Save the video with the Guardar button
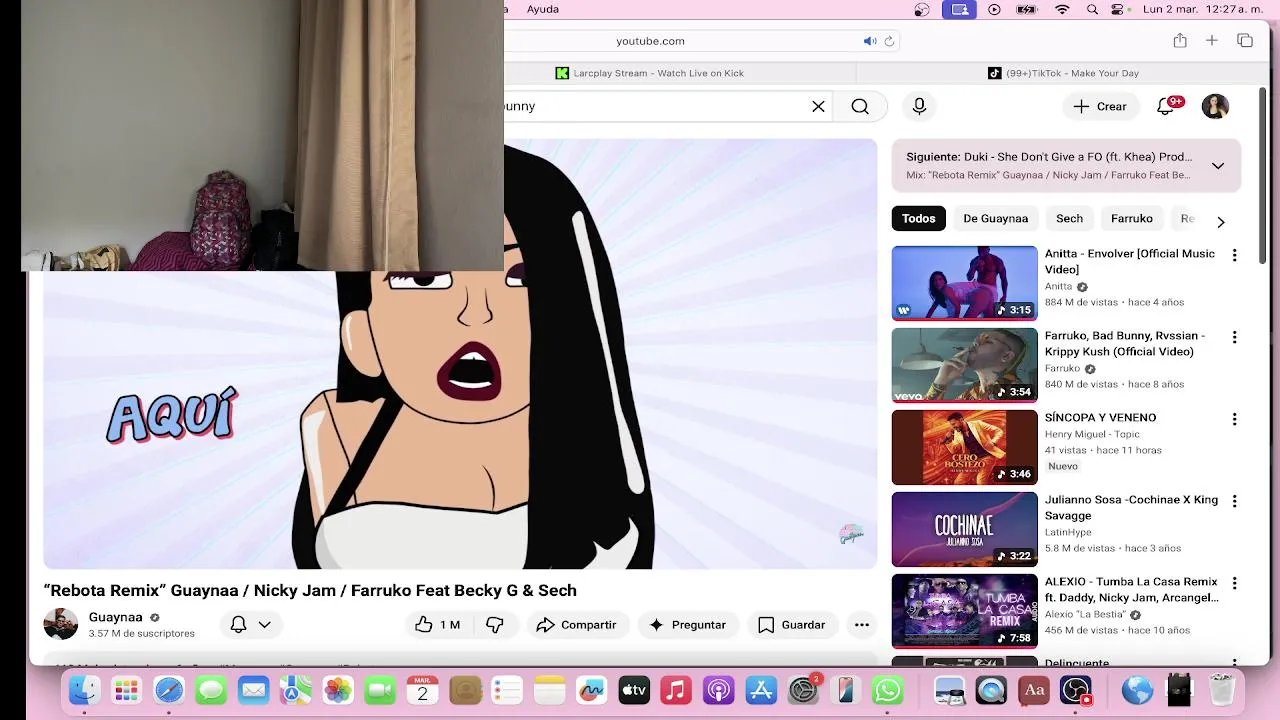 pyautogui.click(x=791, y=624)
